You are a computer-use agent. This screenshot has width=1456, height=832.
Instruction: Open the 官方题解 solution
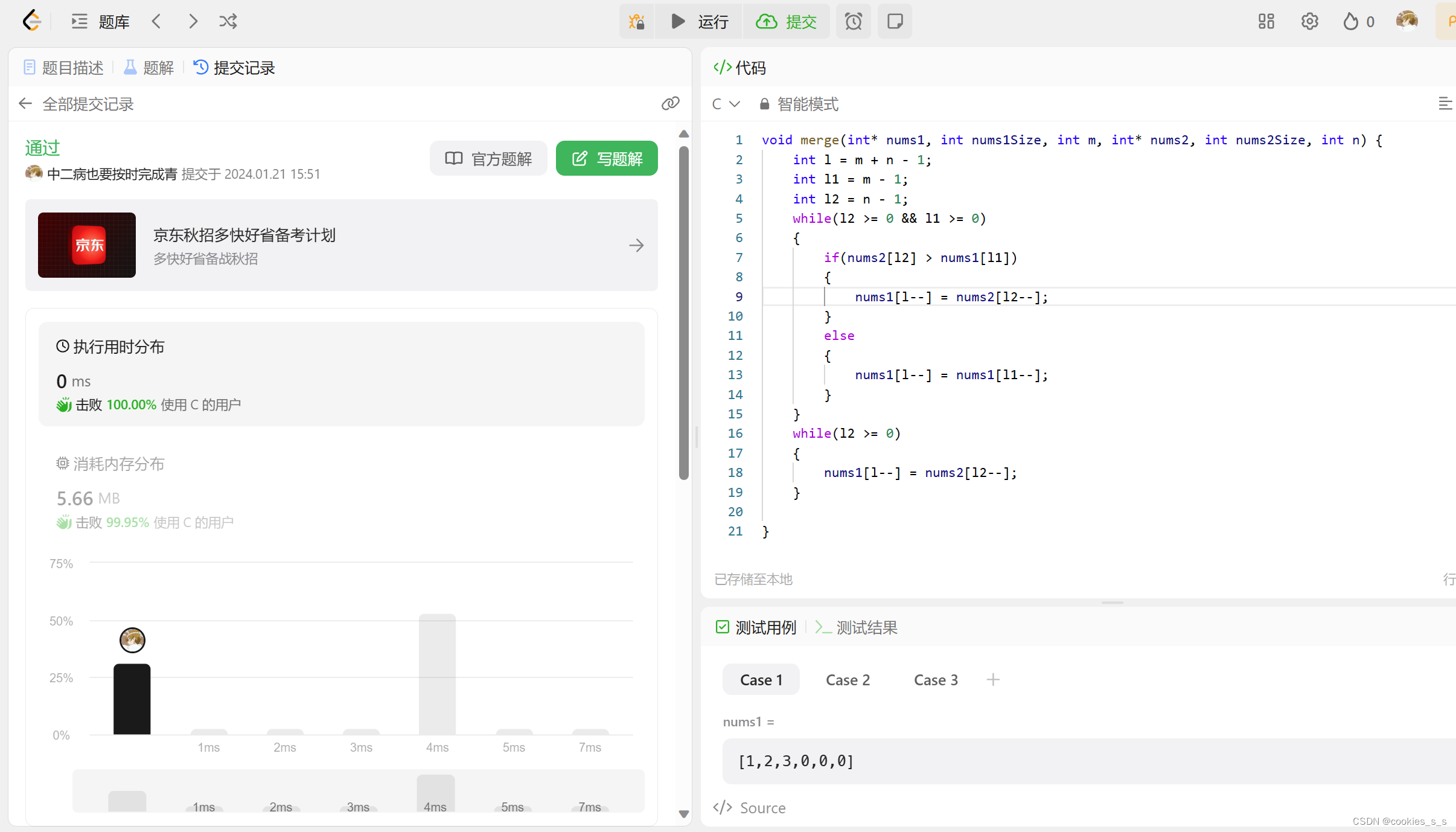[x=488, y=158]
